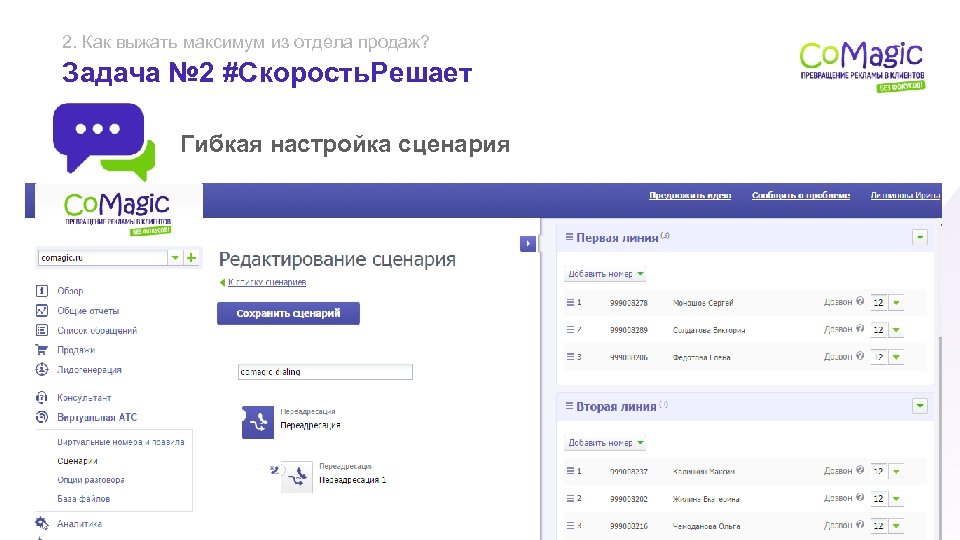The image size is (960, 540).
Task: Open the Обзор sidebar icon
Action: (42, 291)
